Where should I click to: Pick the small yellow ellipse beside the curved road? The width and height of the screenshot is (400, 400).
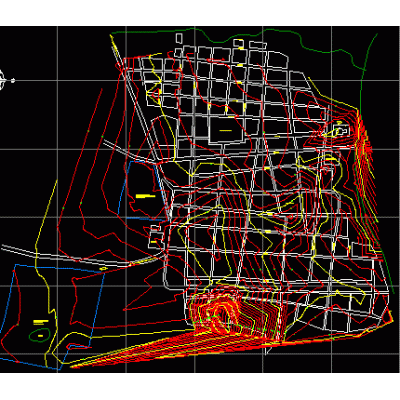pos(103,268)
